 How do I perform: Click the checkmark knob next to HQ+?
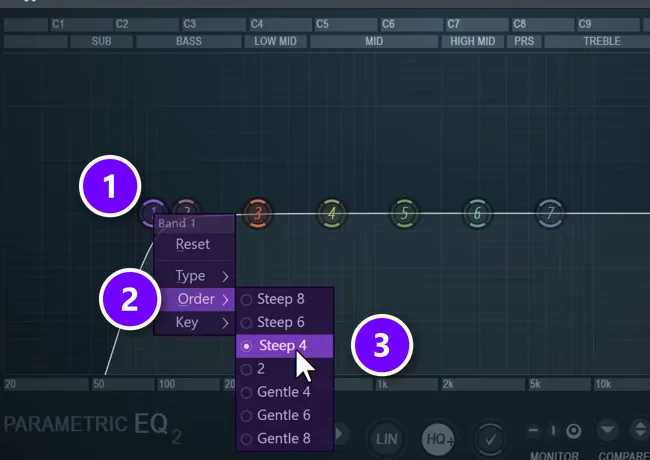pyautogui.click(x=490, y=439)
